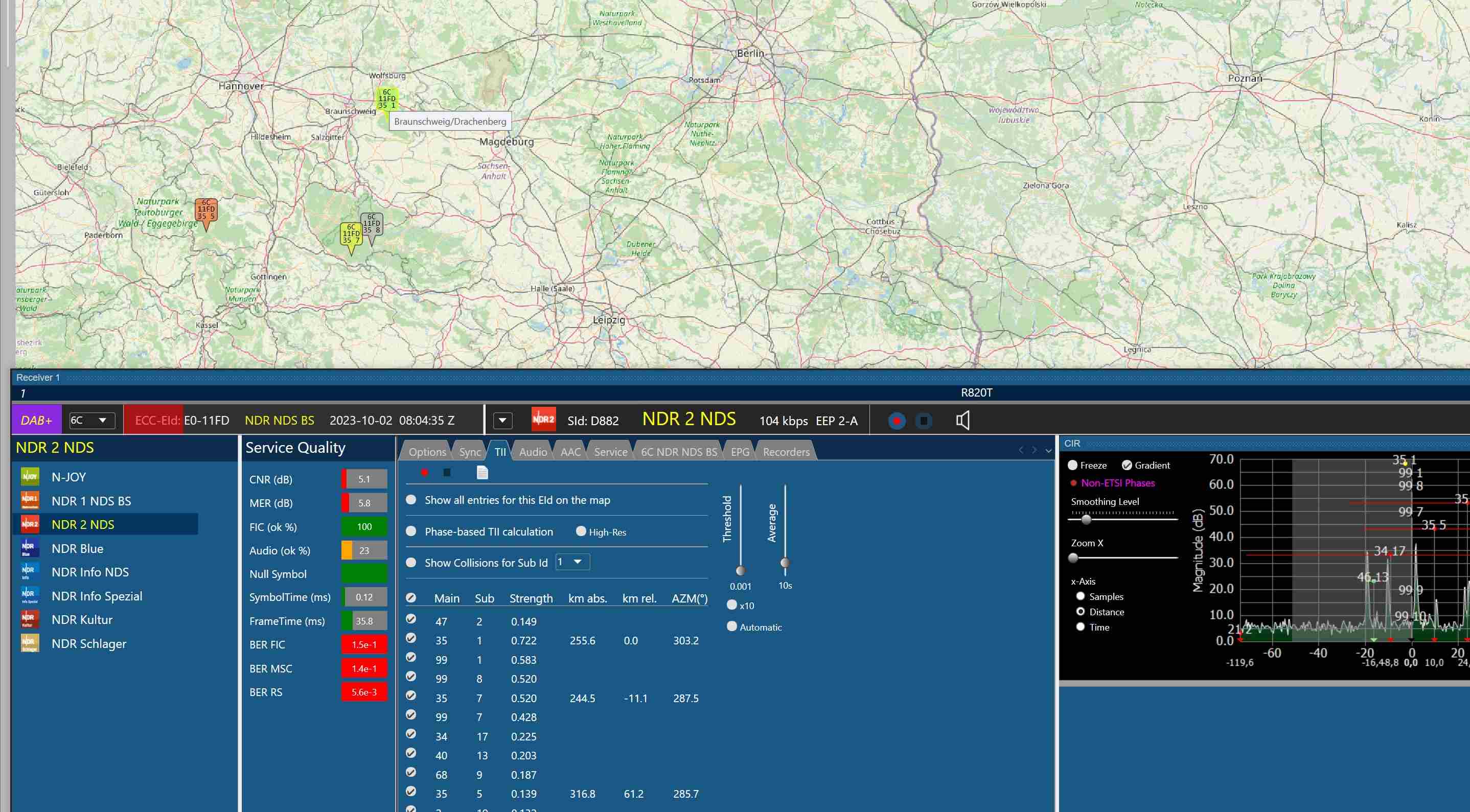Click the Average slider handle
1470x812 pixels.
tap(785, 563)
